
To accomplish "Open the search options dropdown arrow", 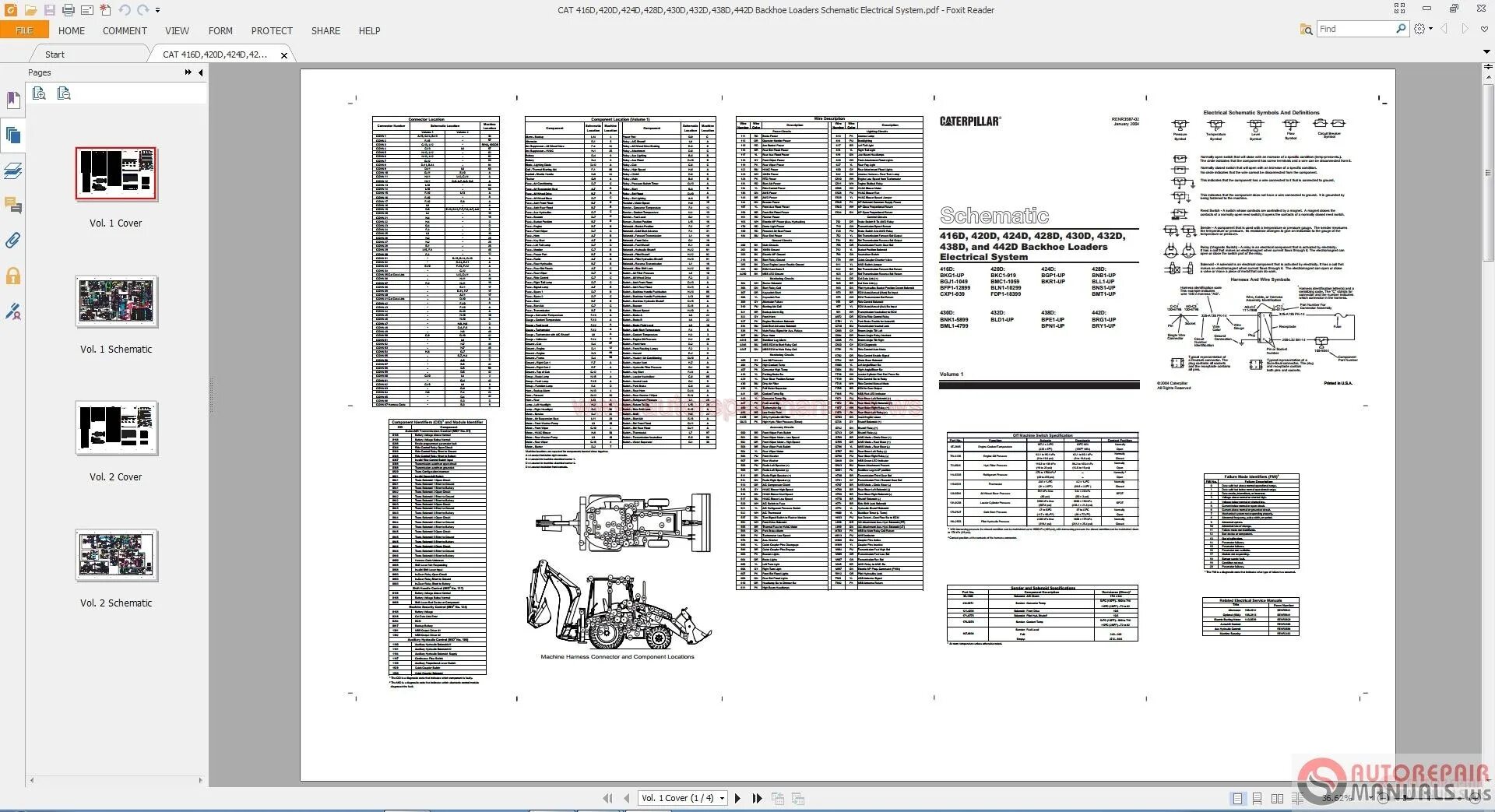I will click(1431, 29).
